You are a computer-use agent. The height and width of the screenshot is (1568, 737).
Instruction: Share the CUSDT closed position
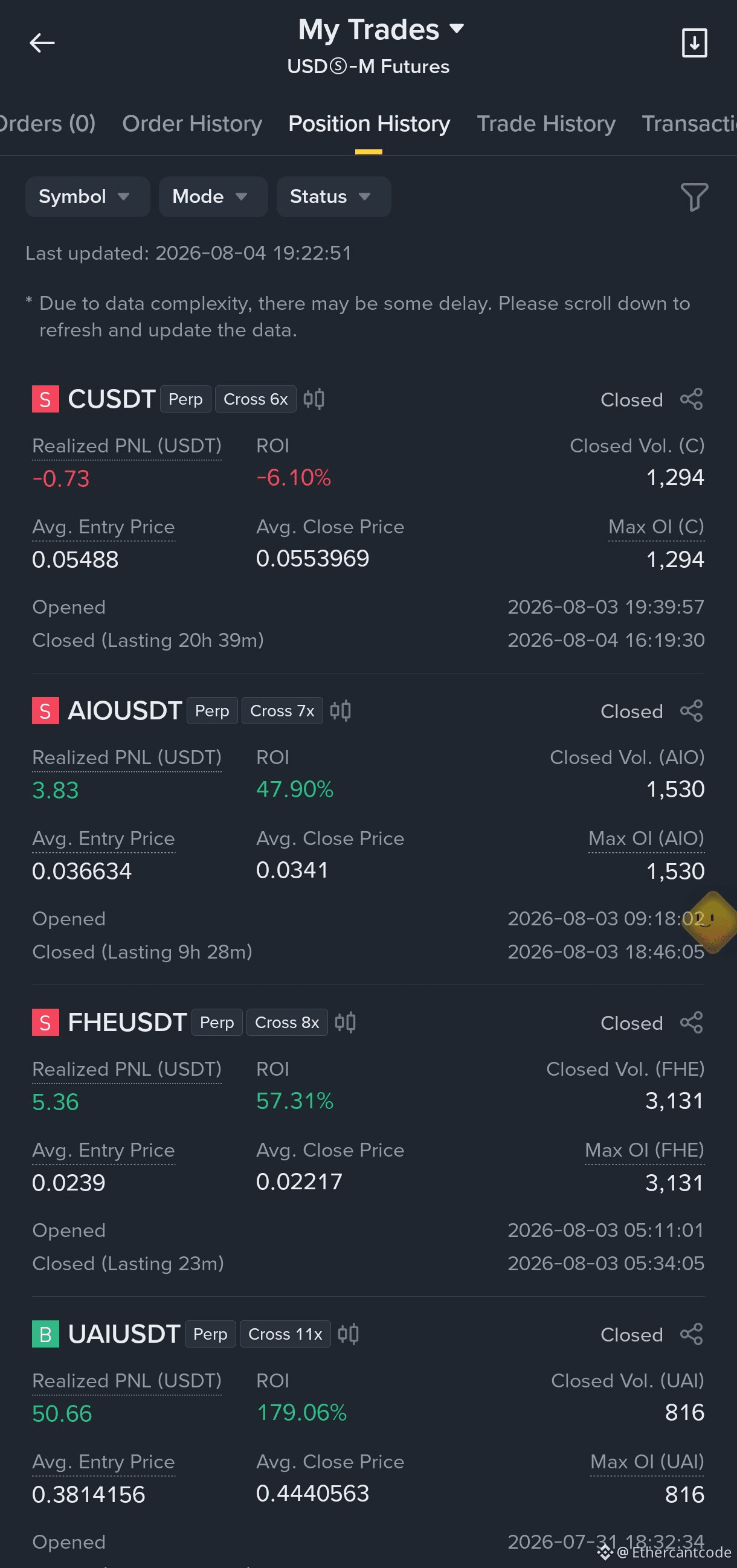pyautogui.click(x=691, y=399)
